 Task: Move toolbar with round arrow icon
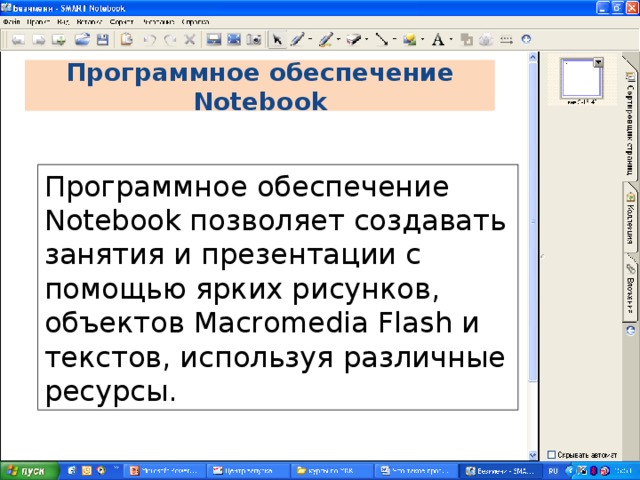(526, 39)
